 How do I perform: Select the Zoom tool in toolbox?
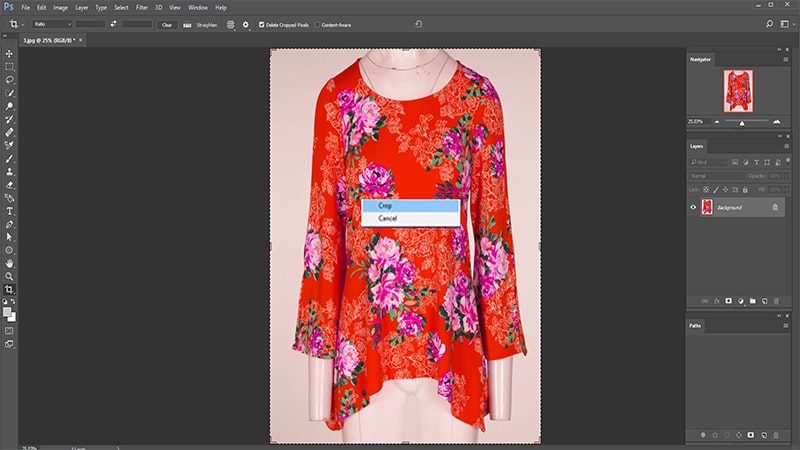(9, 277)
